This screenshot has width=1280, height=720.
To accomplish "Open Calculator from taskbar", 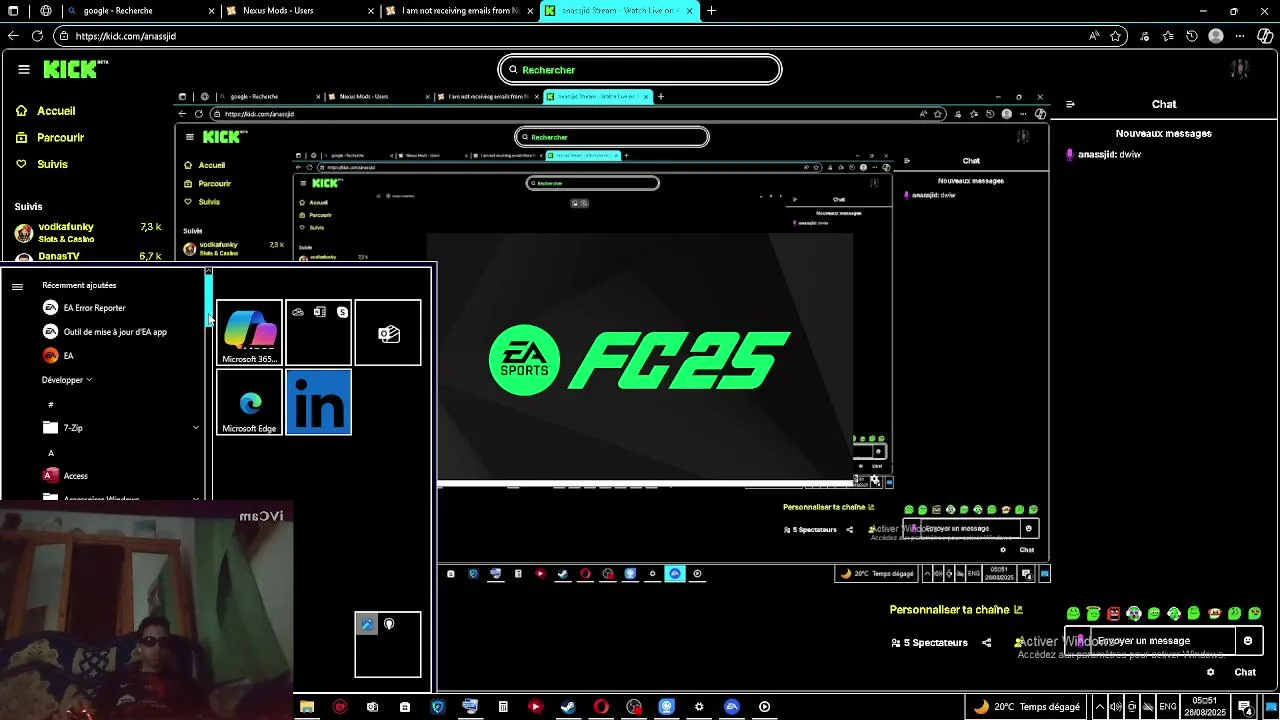I will tap(503, 707).
